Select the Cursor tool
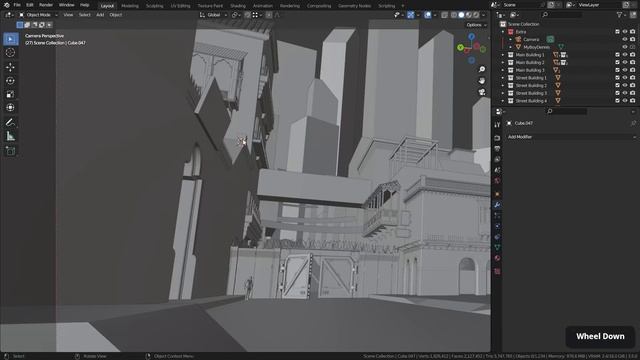This screenshot has width=640, height=360. click(11, 53)
